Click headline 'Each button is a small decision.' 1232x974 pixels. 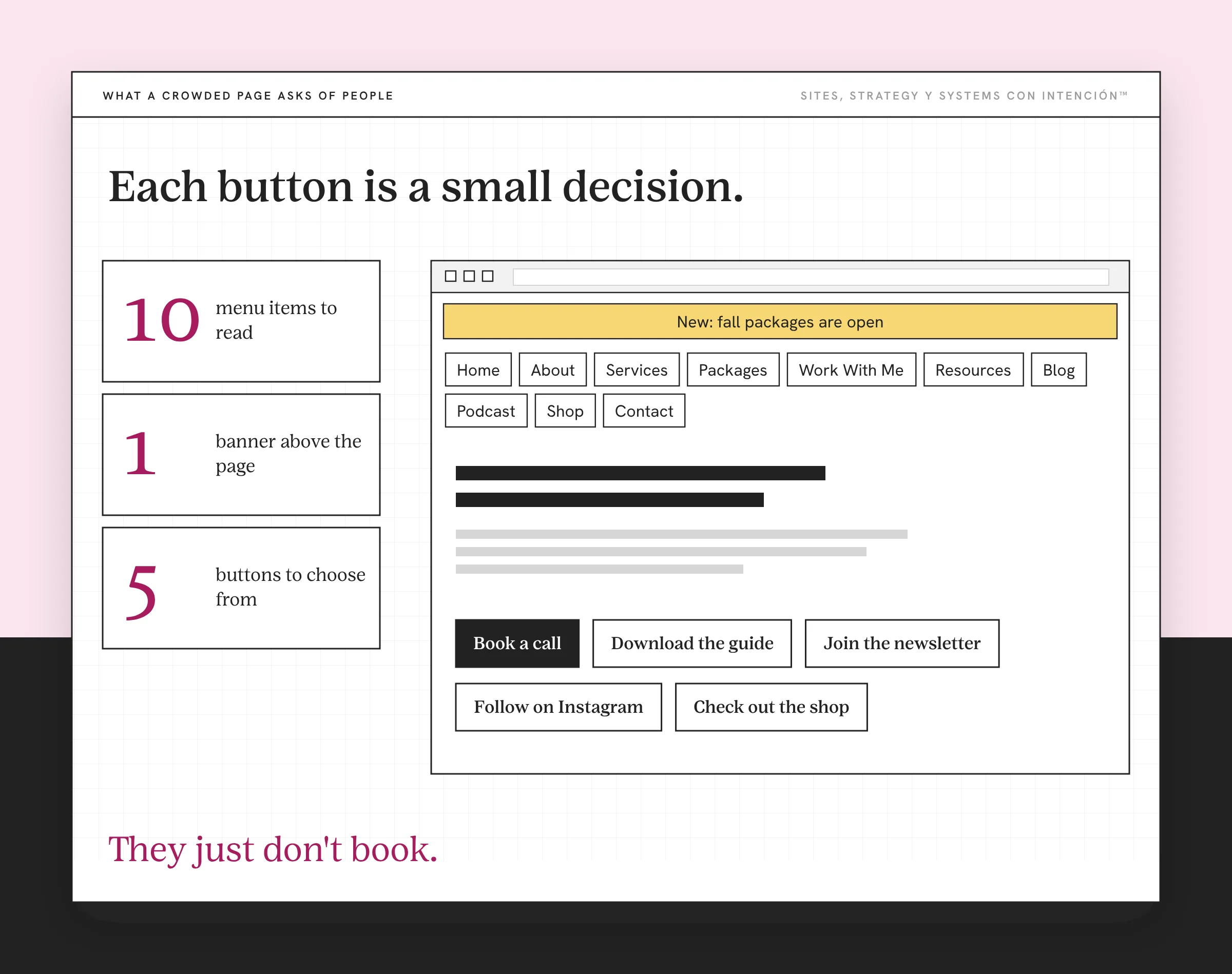point(426,187)
